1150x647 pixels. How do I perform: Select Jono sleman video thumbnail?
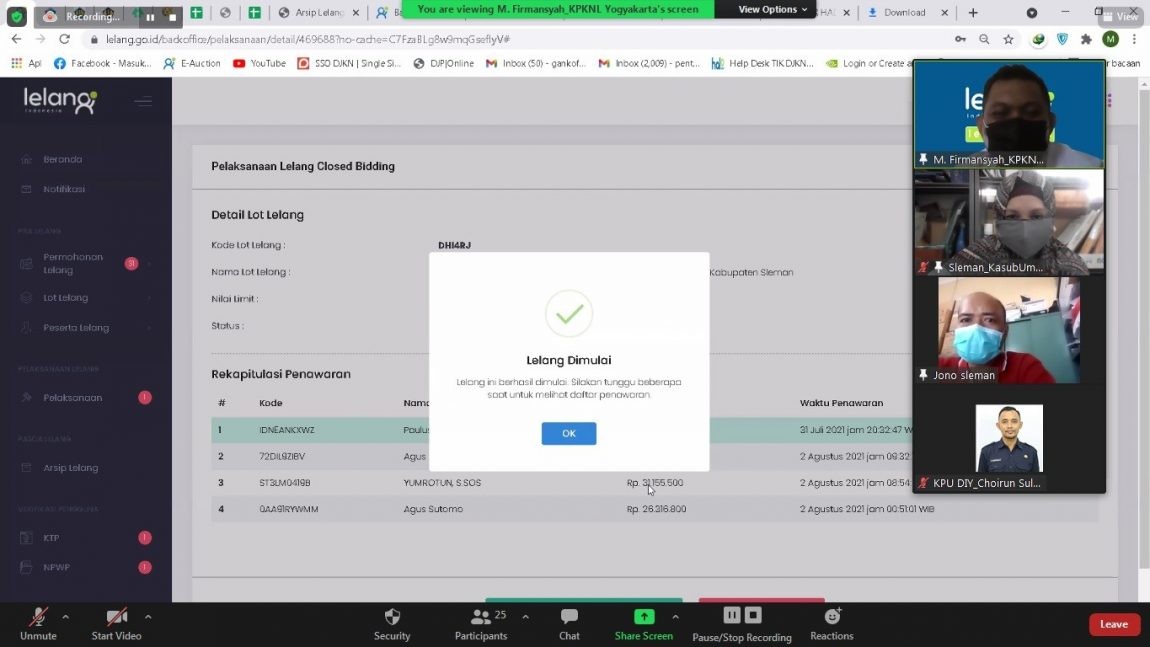click(1009, 331)
